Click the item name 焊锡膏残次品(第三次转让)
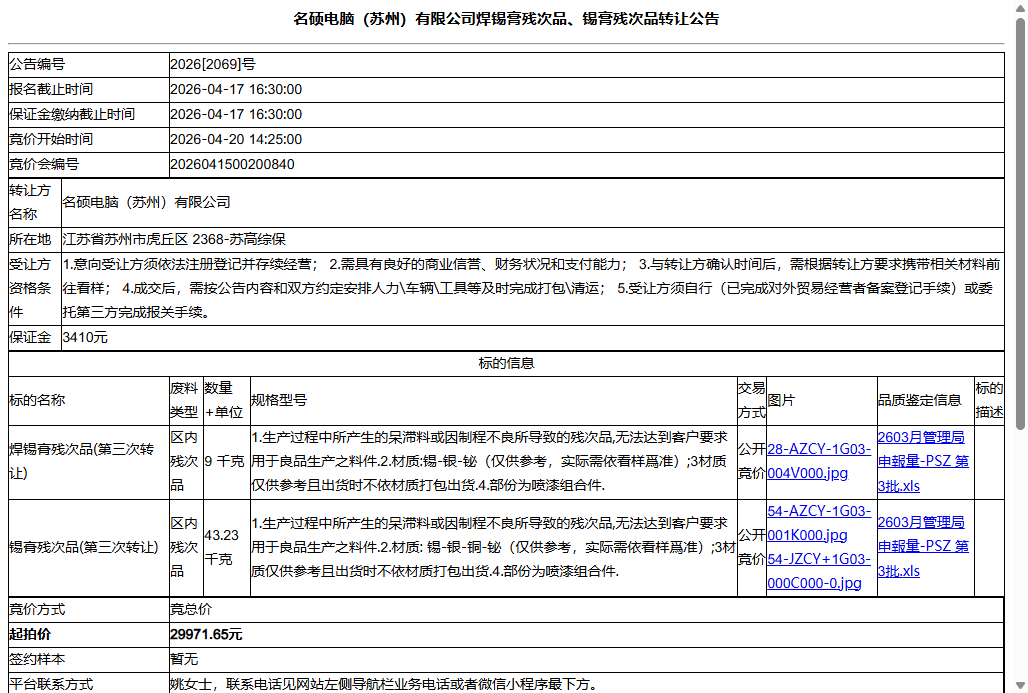This screenshot has height=693, width=1028. coord(82,462)
